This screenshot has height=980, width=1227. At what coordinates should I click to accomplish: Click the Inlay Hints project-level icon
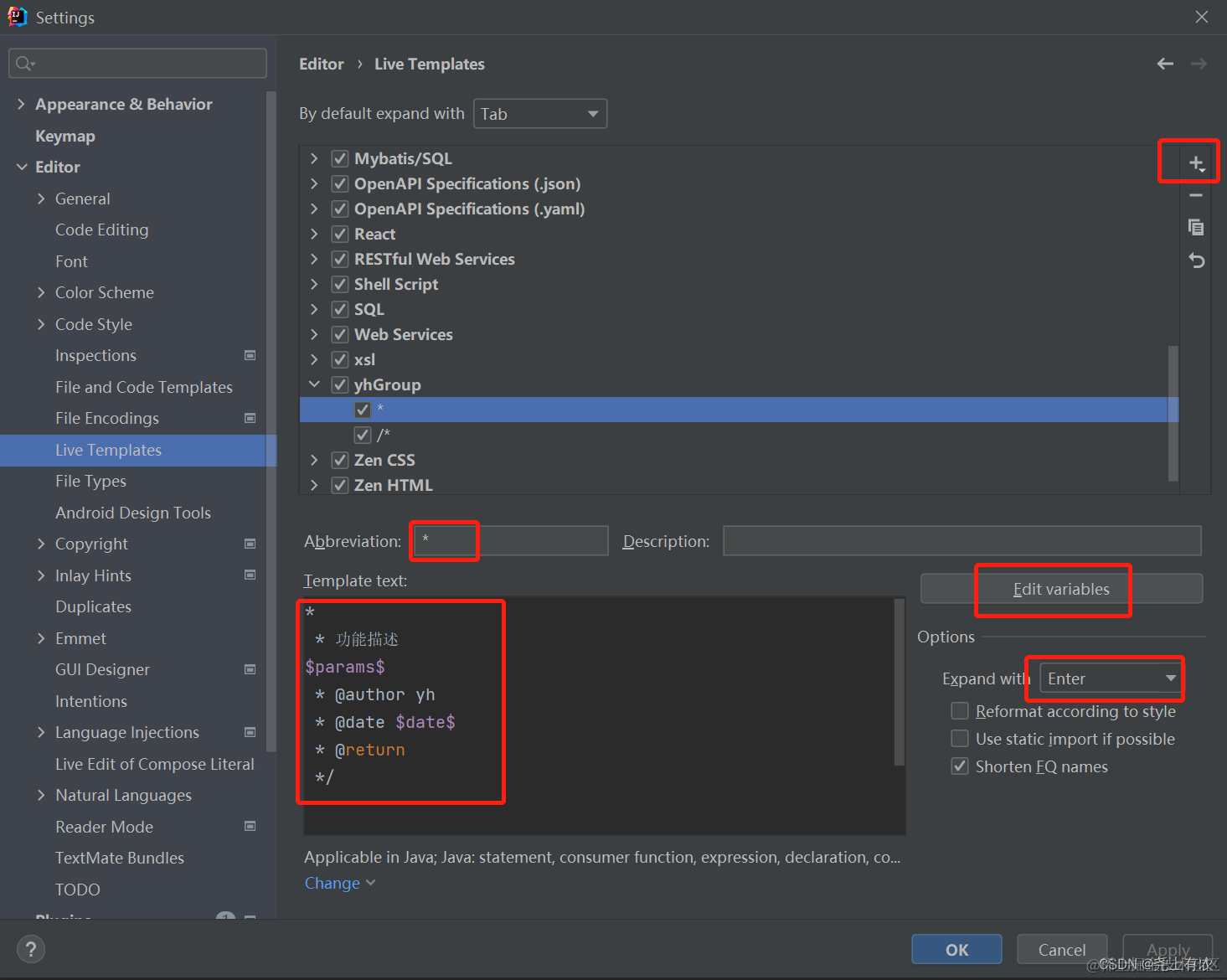pos(250,575)
